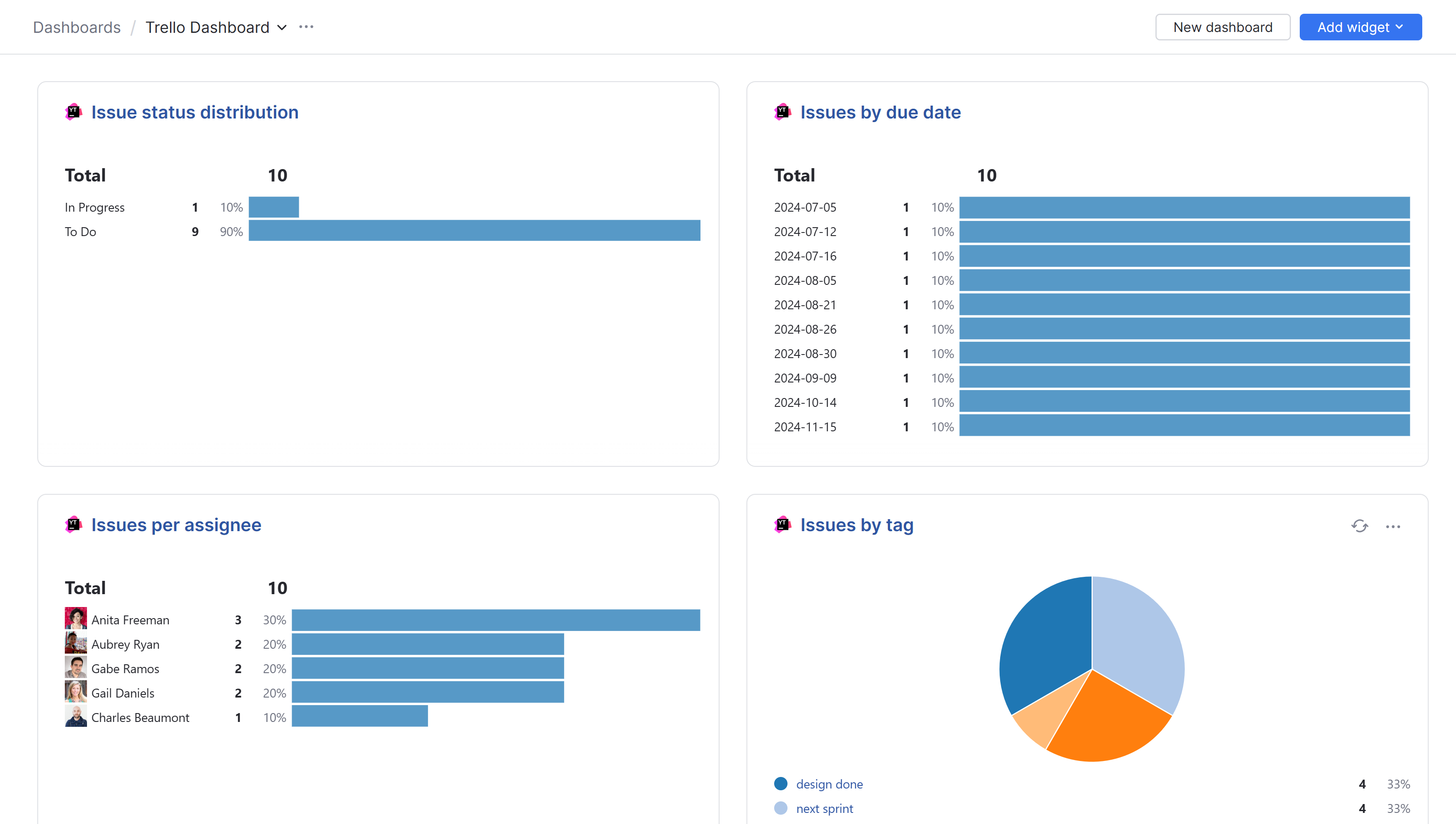Navigate to Dashboards via breadcrumb
The image size is (1456, 824).
click(x=76, y=27)
